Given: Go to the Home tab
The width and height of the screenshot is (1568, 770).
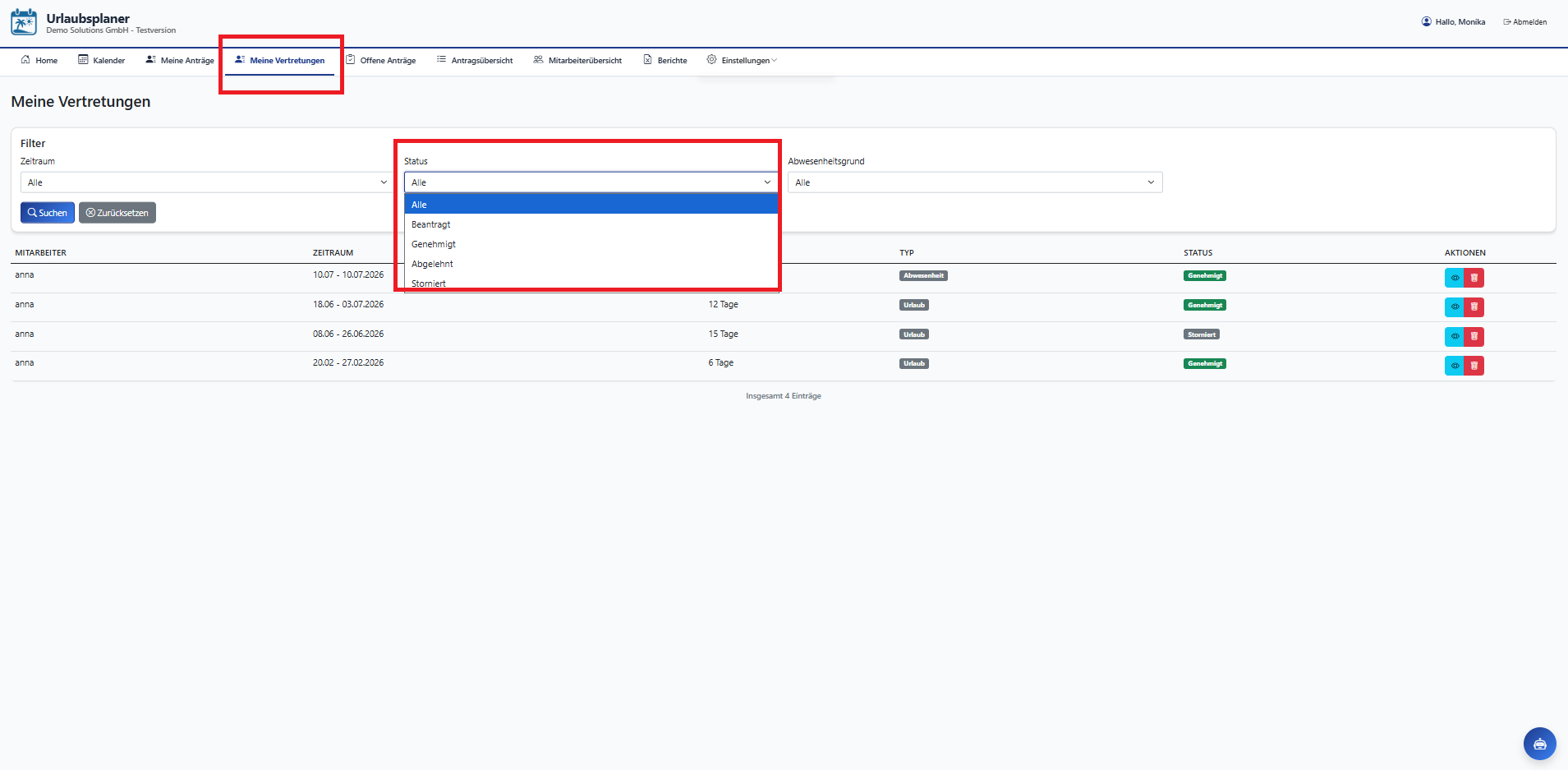Looking at the screenshot, I should point(39,60).
